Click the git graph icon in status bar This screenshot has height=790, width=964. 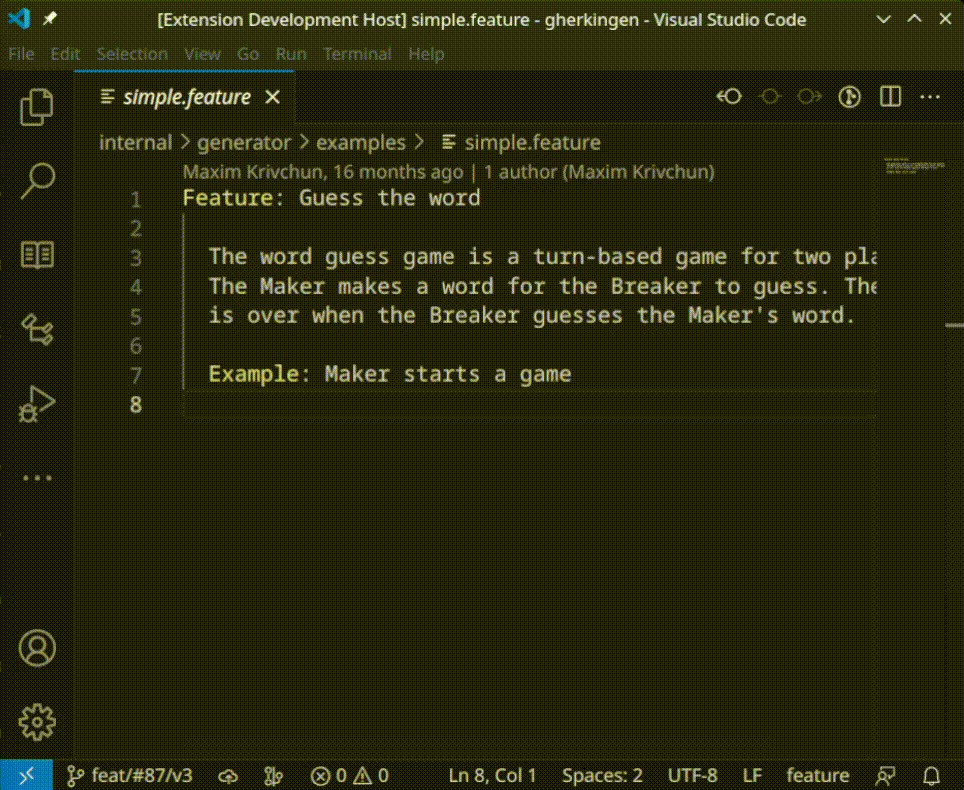click(x=273, y=776)
